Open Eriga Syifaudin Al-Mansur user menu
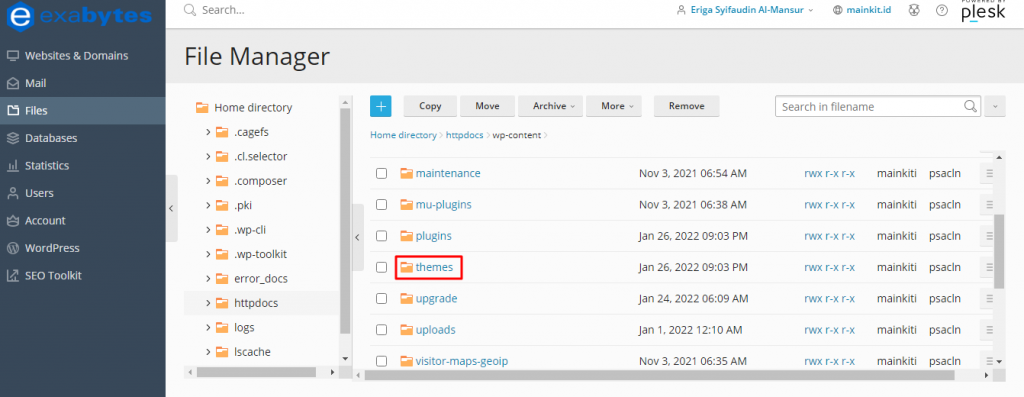Screen dimensions: 1024x397 click(x=744, y=10)
